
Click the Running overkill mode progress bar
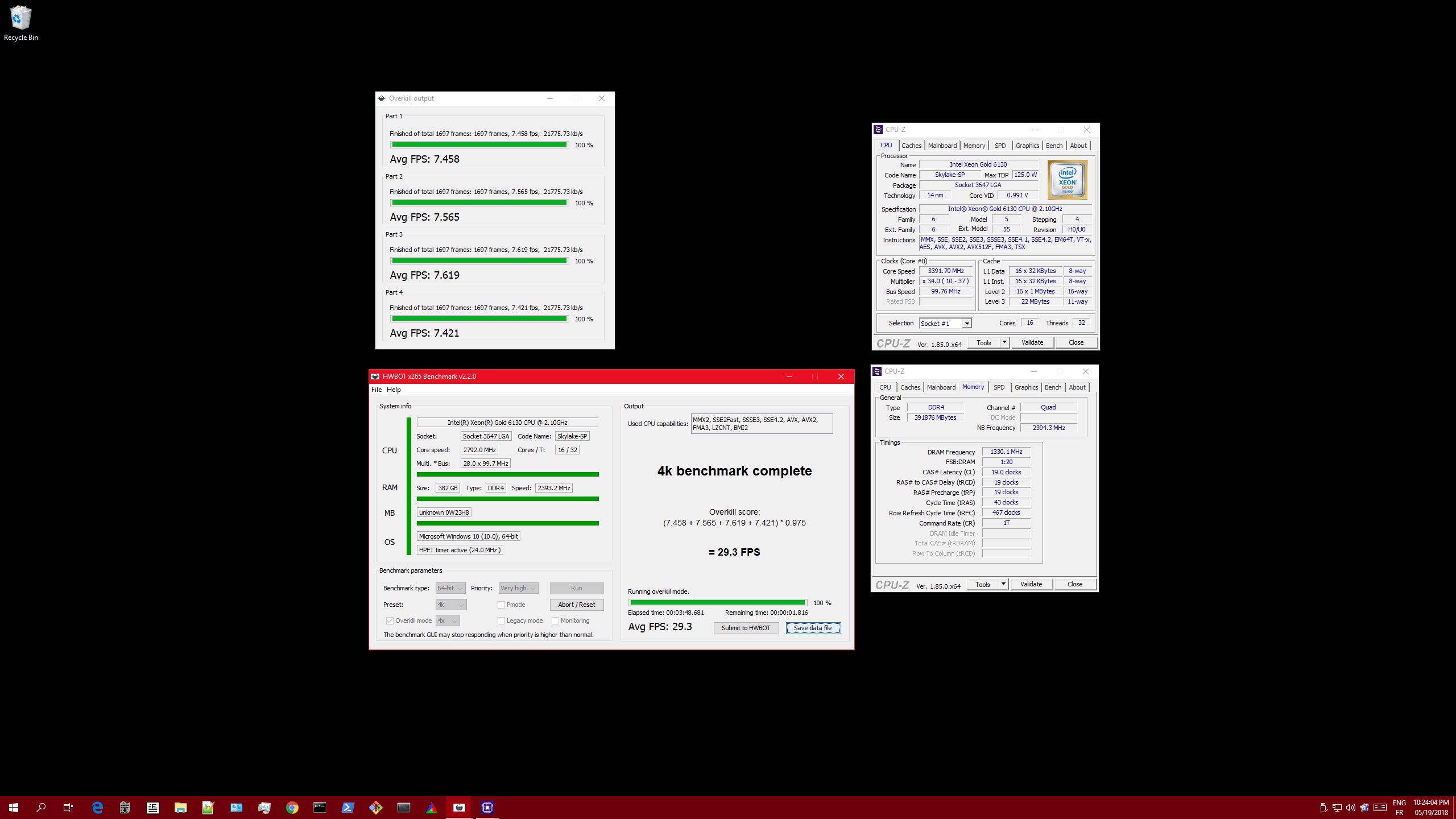coord(718,602)
